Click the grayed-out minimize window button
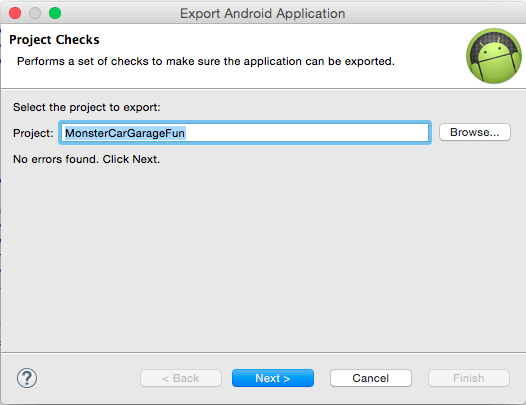 pyautogui.click(x=35, y=13)
